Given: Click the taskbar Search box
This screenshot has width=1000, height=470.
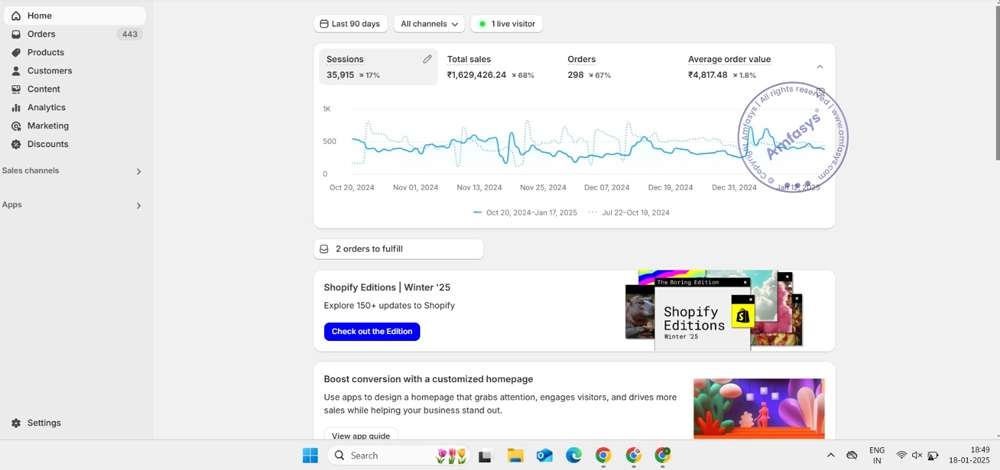Looking at the screenshot, I should (399, 455).
